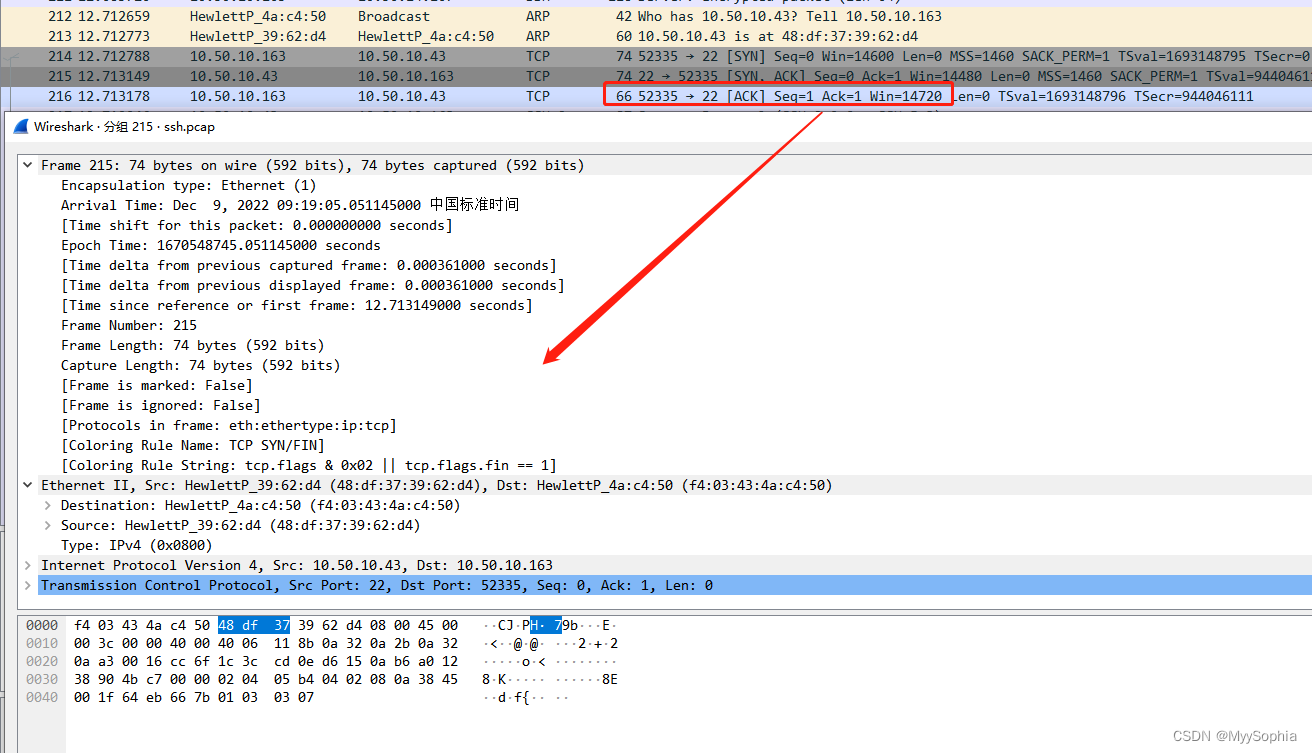This screenshot has height=753, width=1312.
Task: Click the Wireshark shark fin window icon
Action: 20,127
